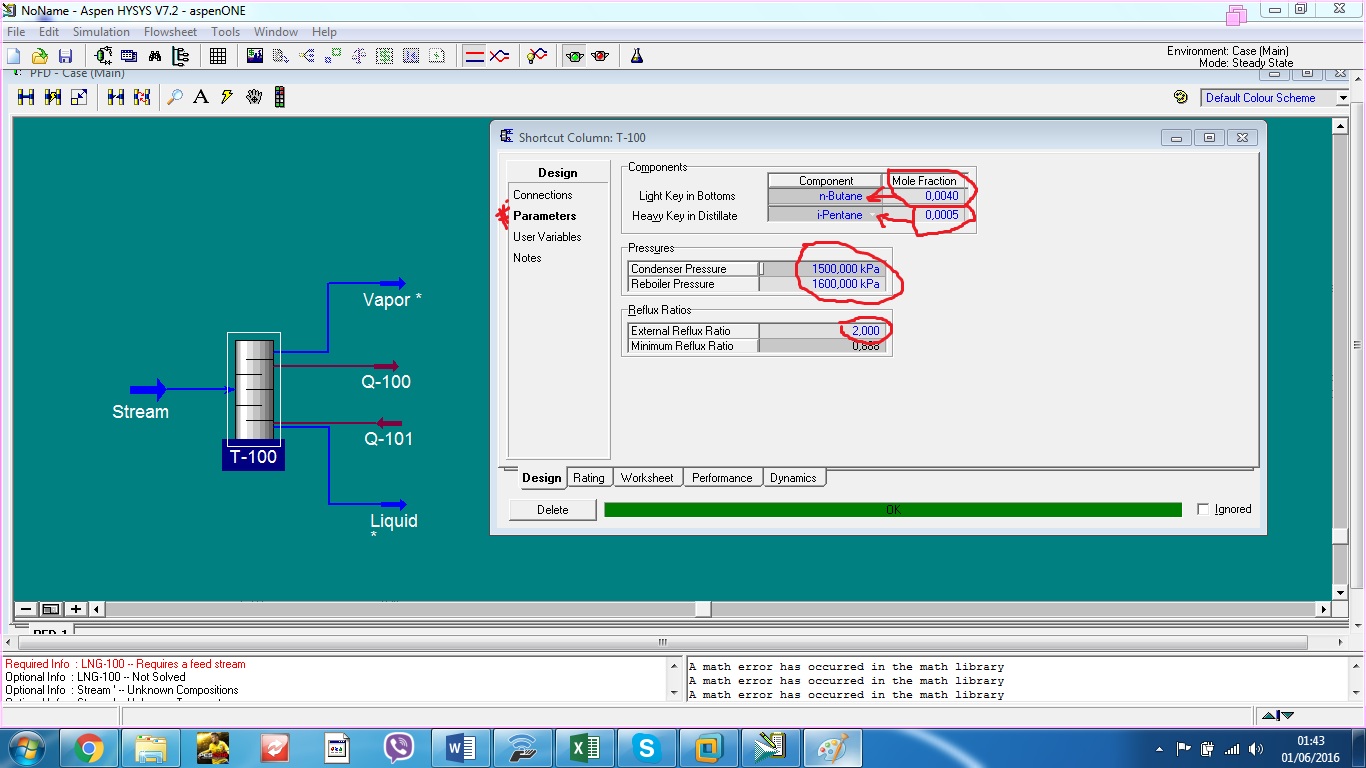Open Object Navigator binoculars icon
This screenshot has width=1366, height=768.
(155, 56)
